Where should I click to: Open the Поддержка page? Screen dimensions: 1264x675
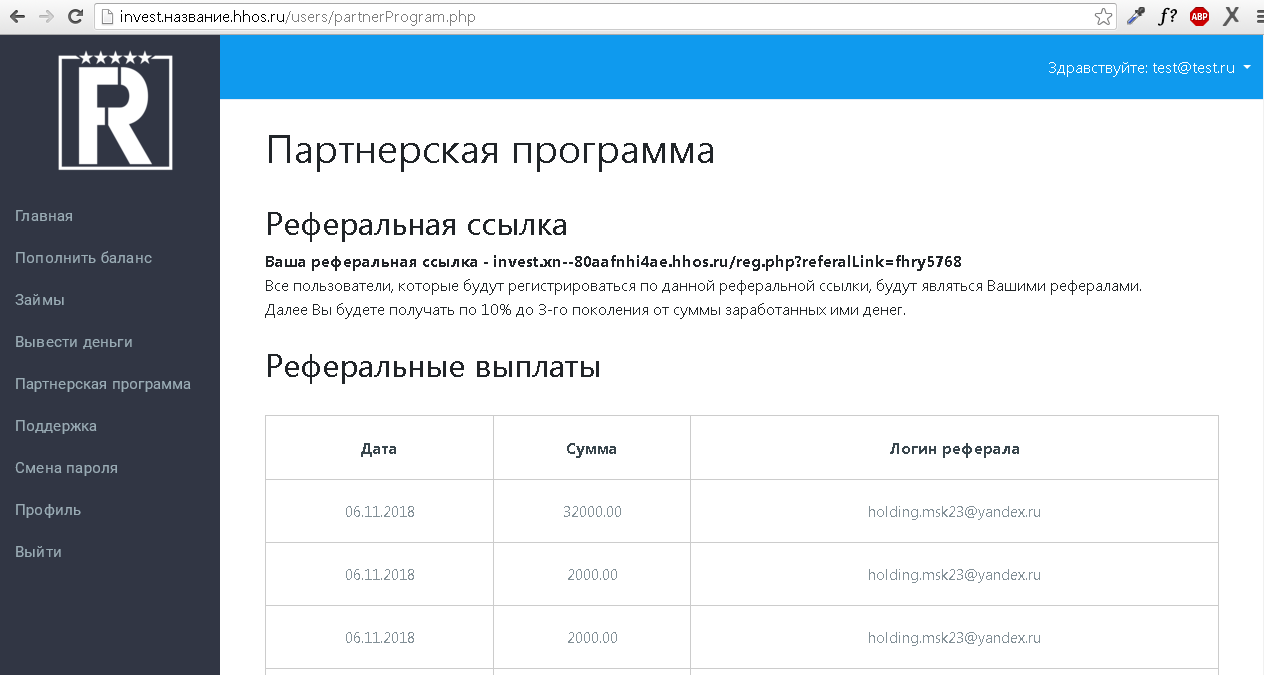coord(56,426)
